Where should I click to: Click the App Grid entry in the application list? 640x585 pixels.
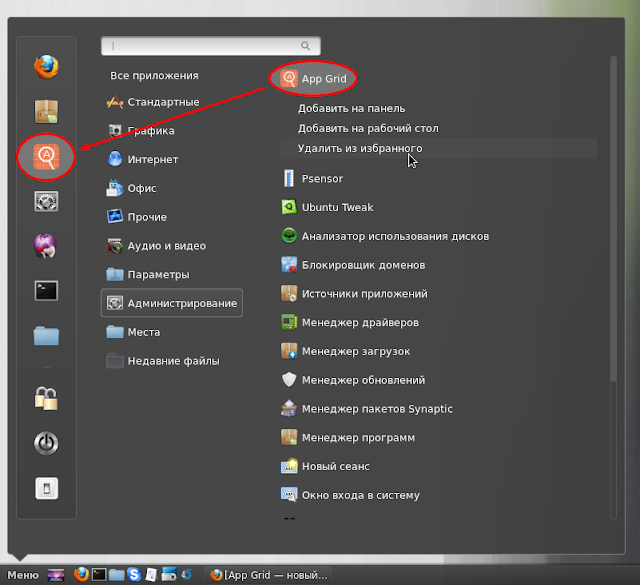313,78
